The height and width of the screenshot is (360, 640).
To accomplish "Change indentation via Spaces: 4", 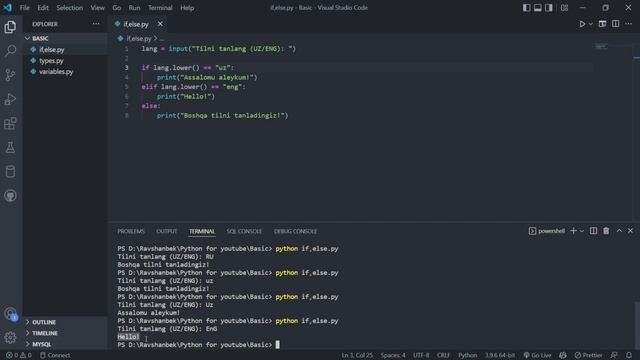I will pos(393,356).
